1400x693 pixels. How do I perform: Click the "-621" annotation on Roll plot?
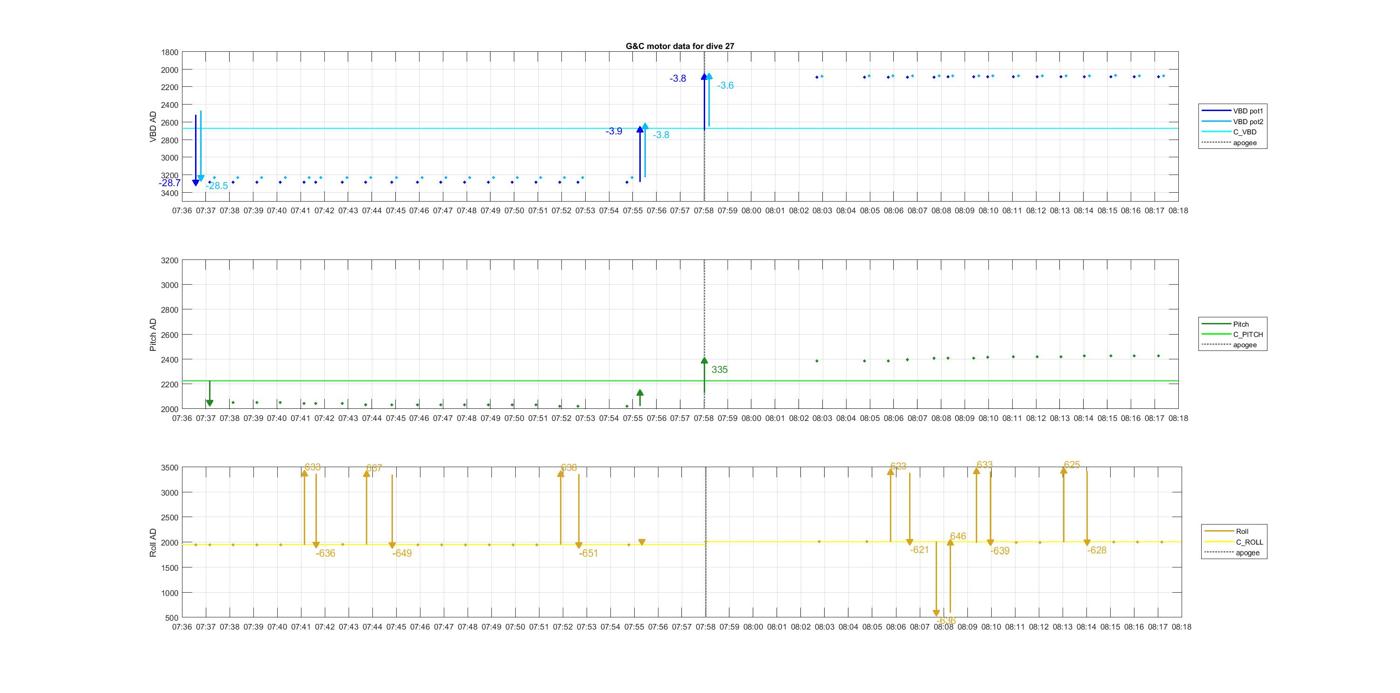(920, 550)
